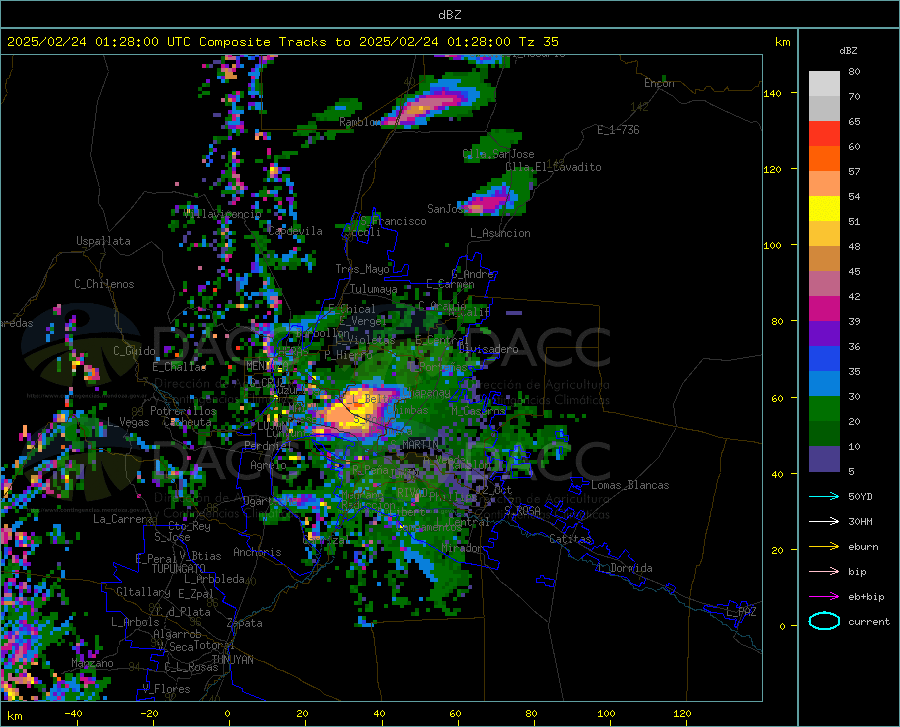Click the Gltallary place label
The image size is (900, 727).
[143, 592]
